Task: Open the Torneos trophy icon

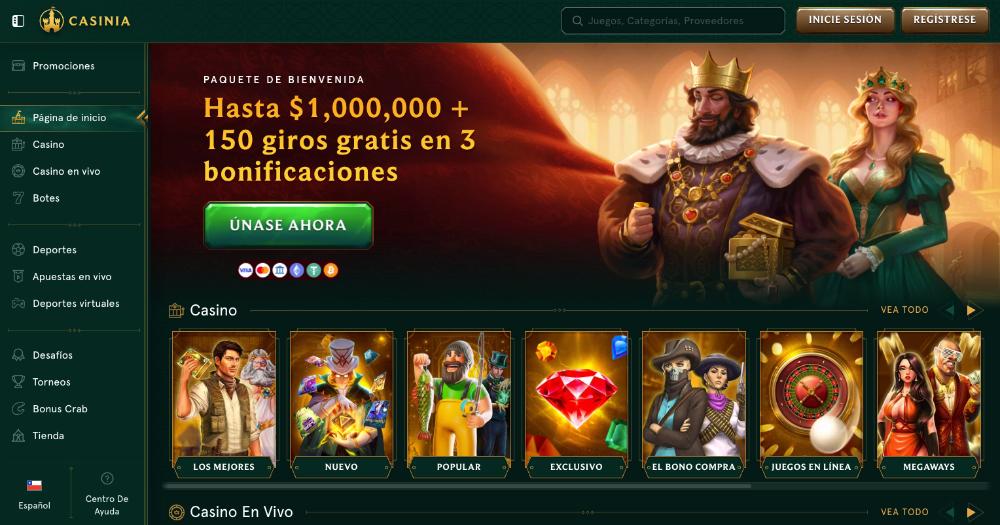Action: click(18, 382)
